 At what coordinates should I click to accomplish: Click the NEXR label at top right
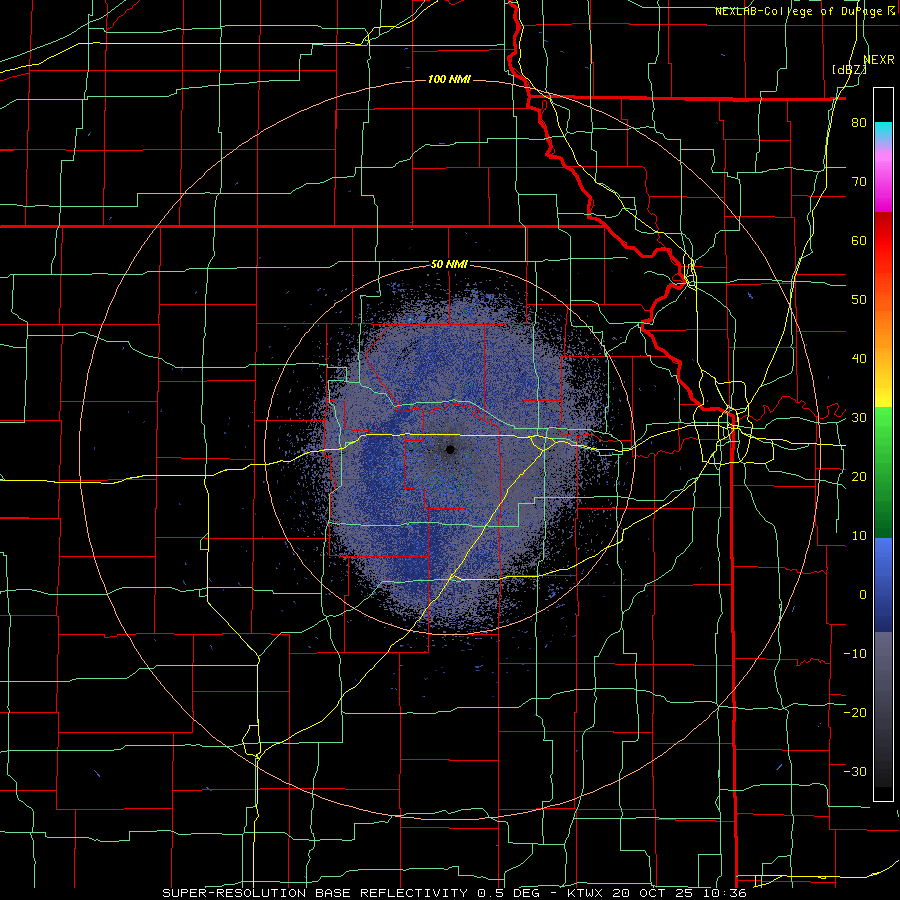click(879, 60)
